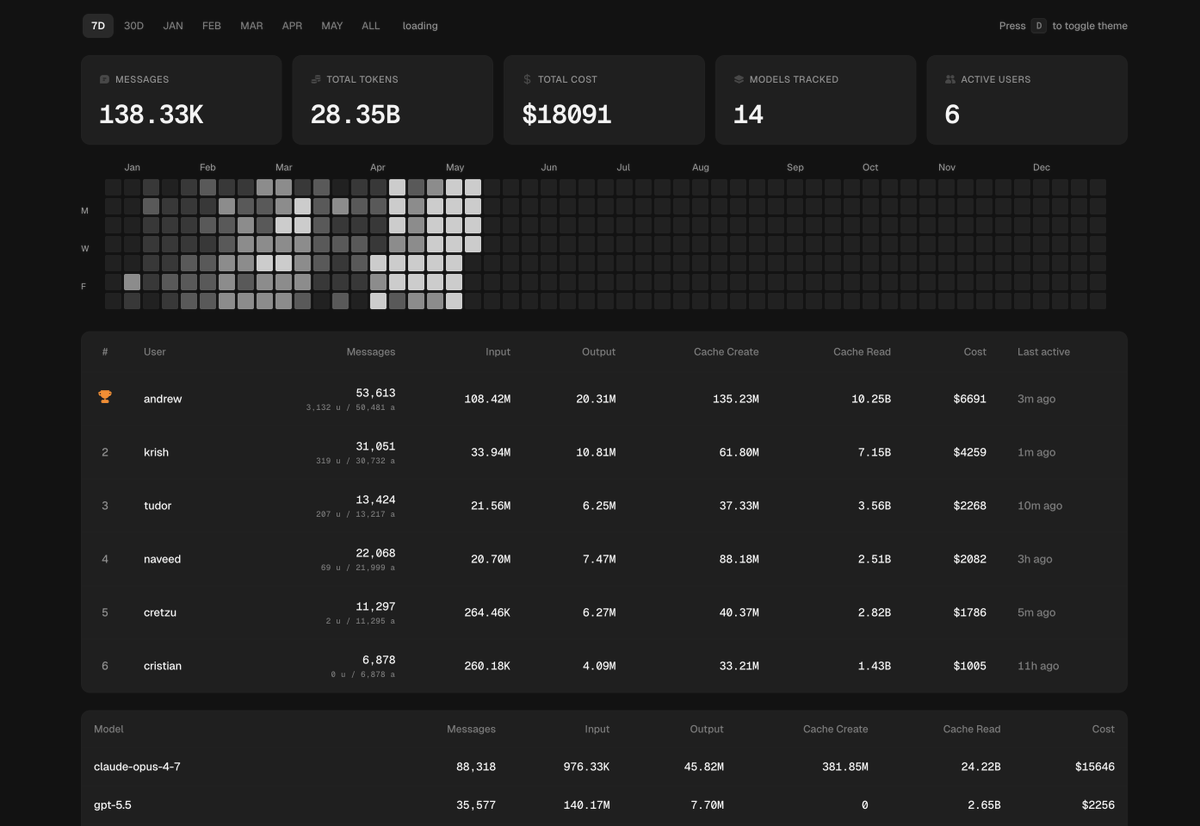The width and height of the screenshot is (1200, 826).
Task: Click the Dec label on heatmap
Action: [1041, 168]
